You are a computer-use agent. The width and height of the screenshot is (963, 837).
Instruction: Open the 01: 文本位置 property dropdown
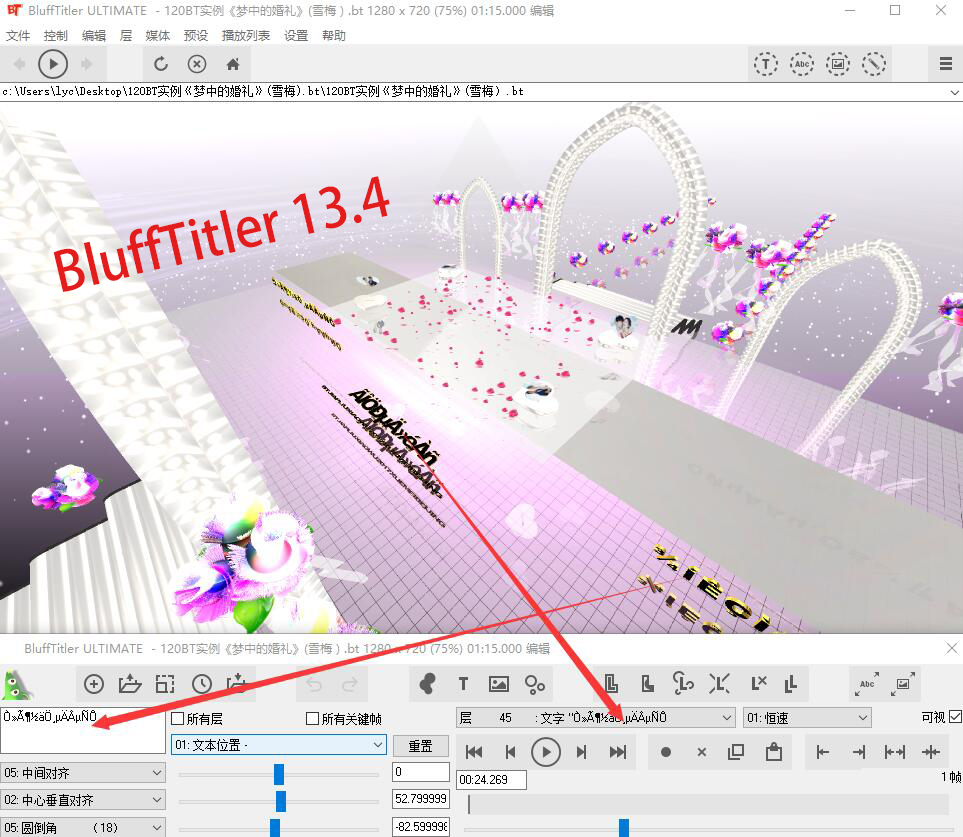coord(279,745)
